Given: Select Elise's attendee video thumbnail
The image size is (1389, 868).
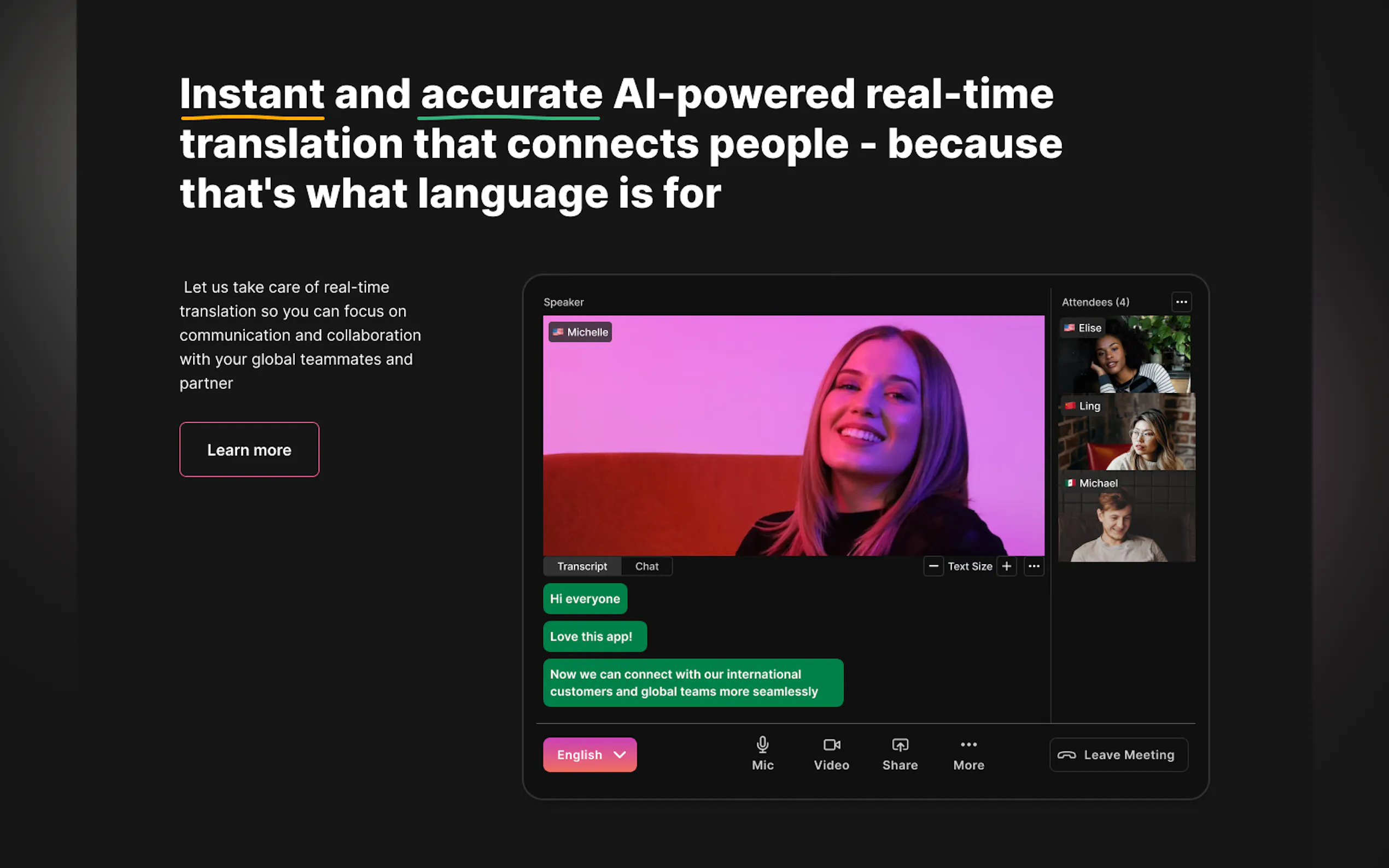Looking at the screenshot, I should click(x=1124, y=354).
